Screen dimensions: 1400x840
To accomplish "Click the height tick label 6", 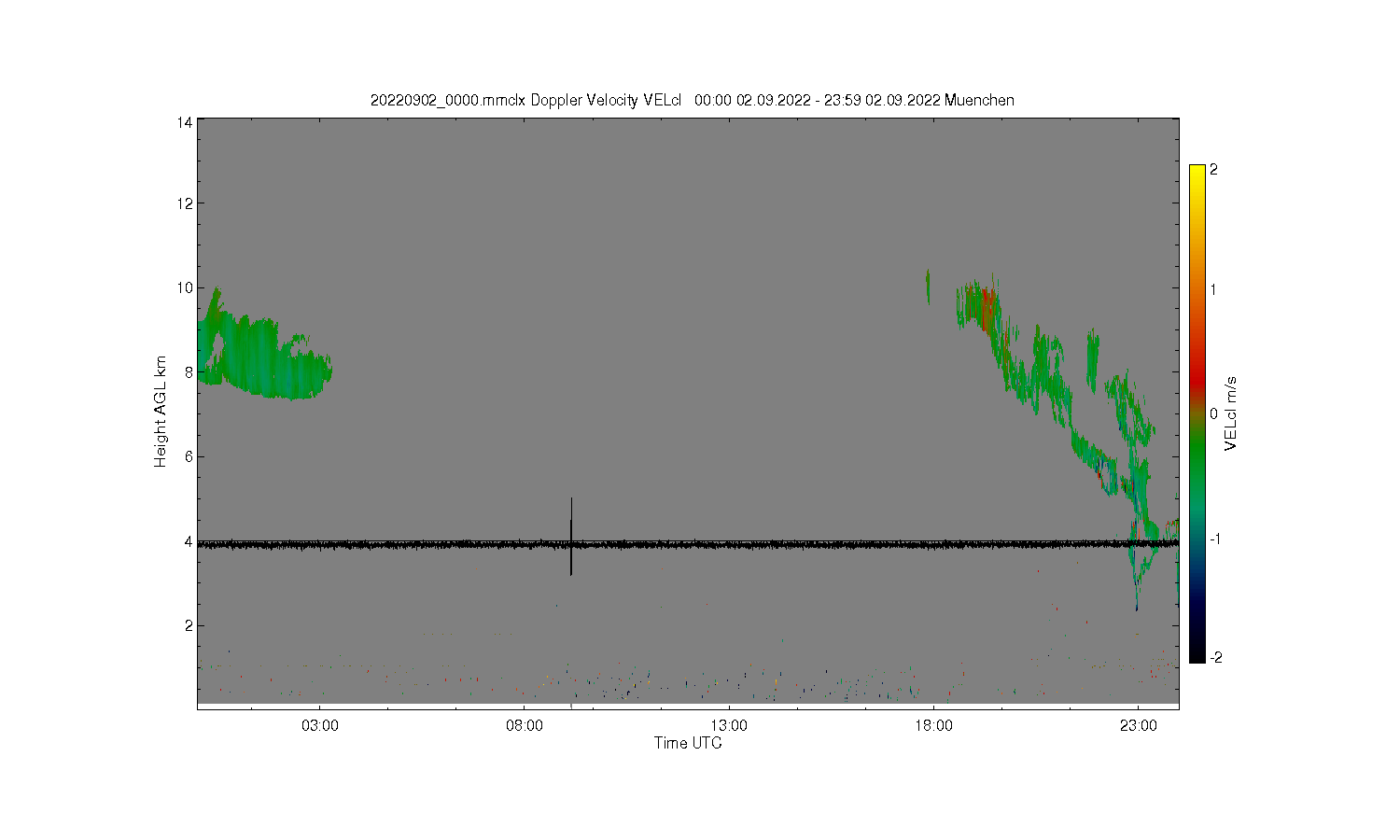I will [x=189, y=456].
